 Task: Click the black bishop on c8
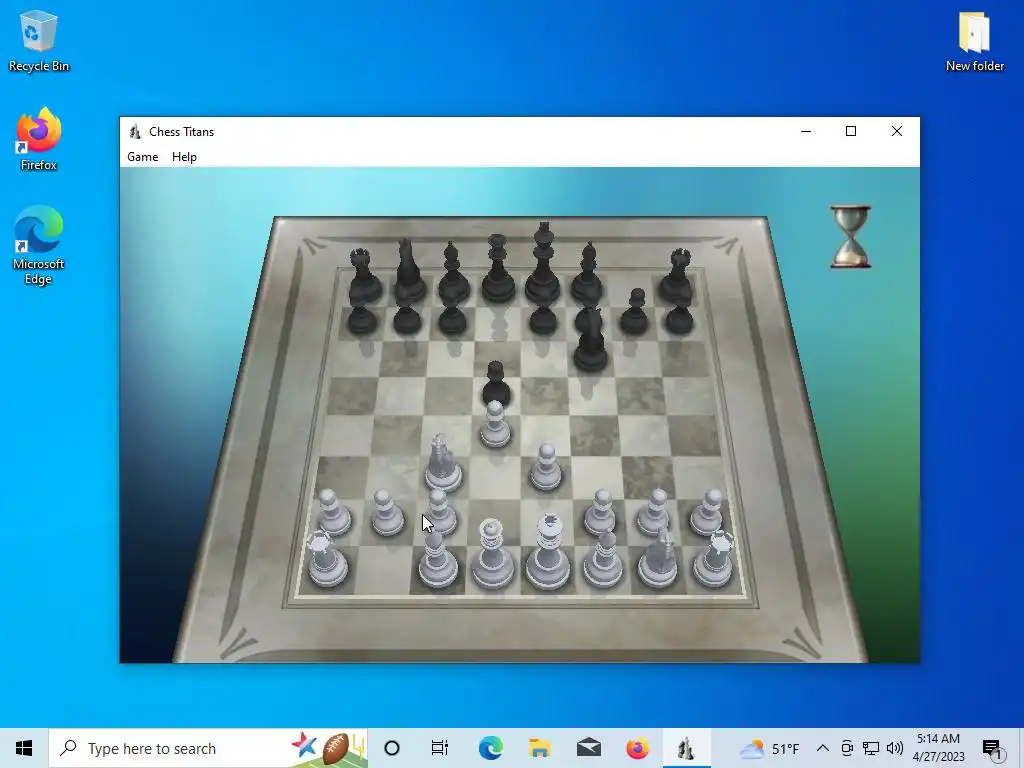tap(453, 274)
